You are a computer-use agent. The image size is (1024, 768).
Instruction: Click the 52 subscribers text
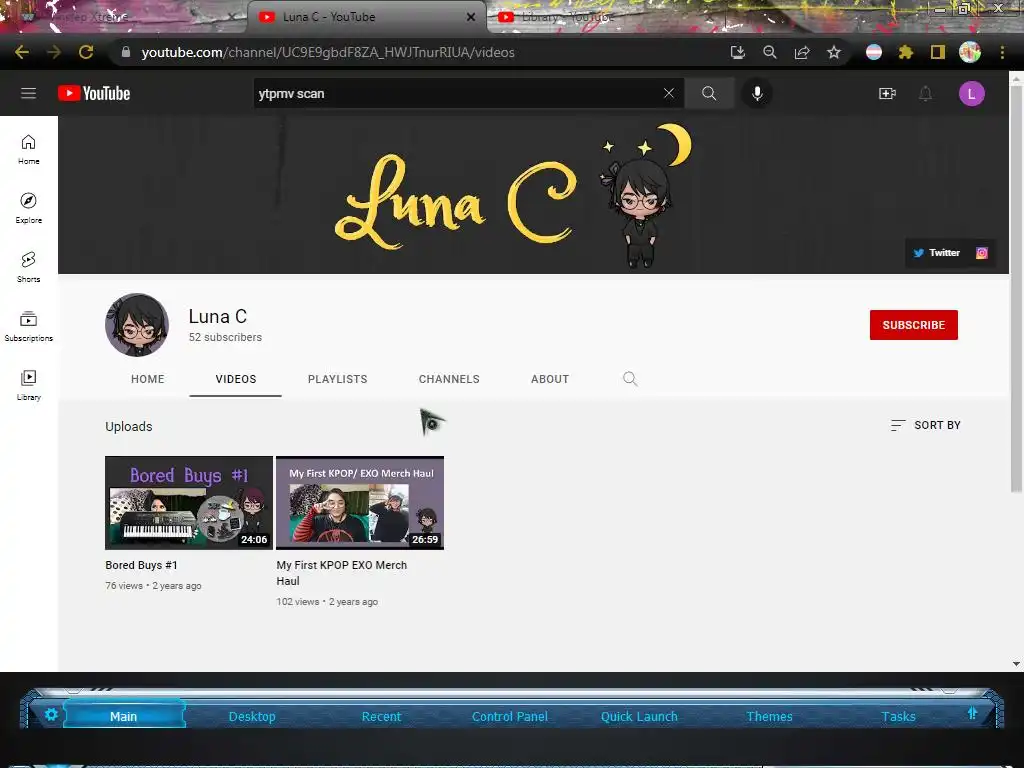(x=225, y=337)
